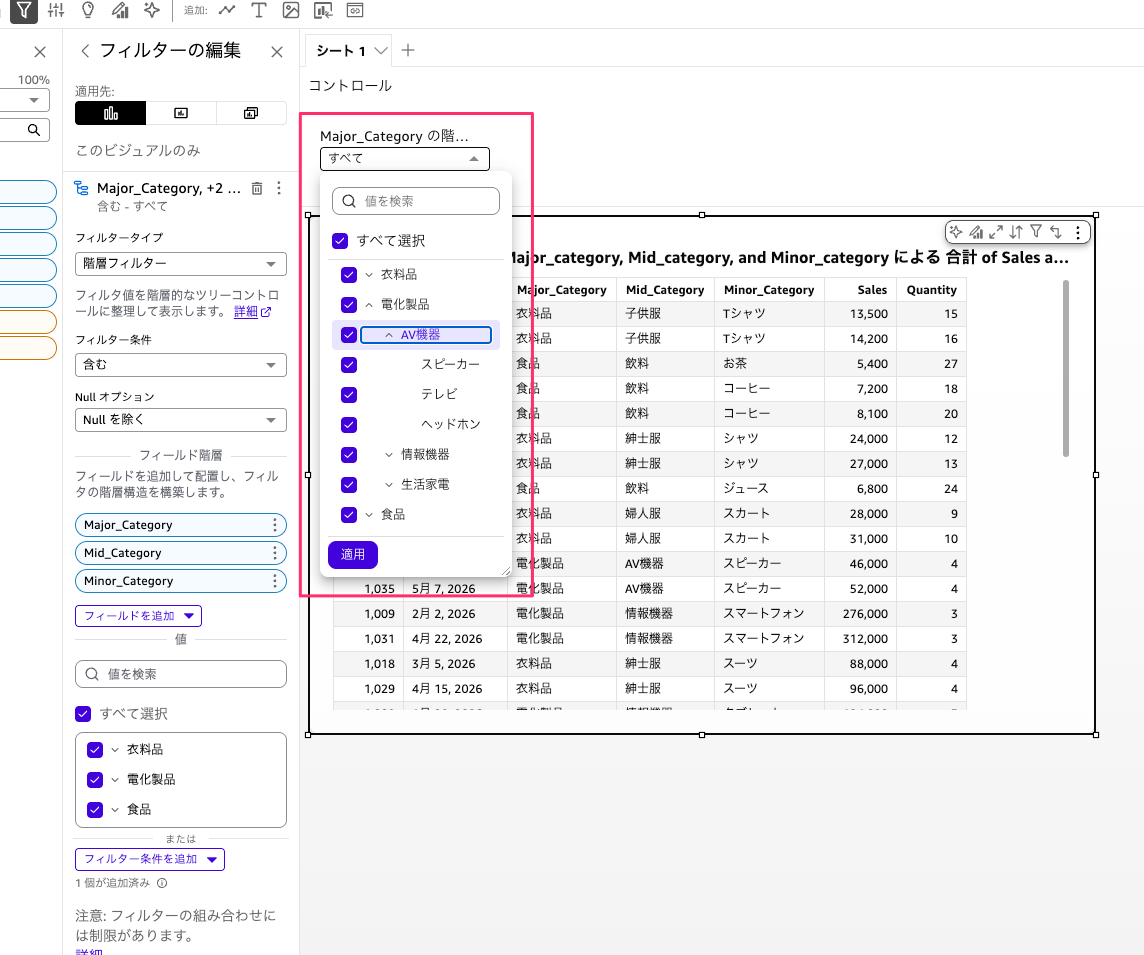
Task: Add a new sheet tab
Action: click(x=408, y=50)
